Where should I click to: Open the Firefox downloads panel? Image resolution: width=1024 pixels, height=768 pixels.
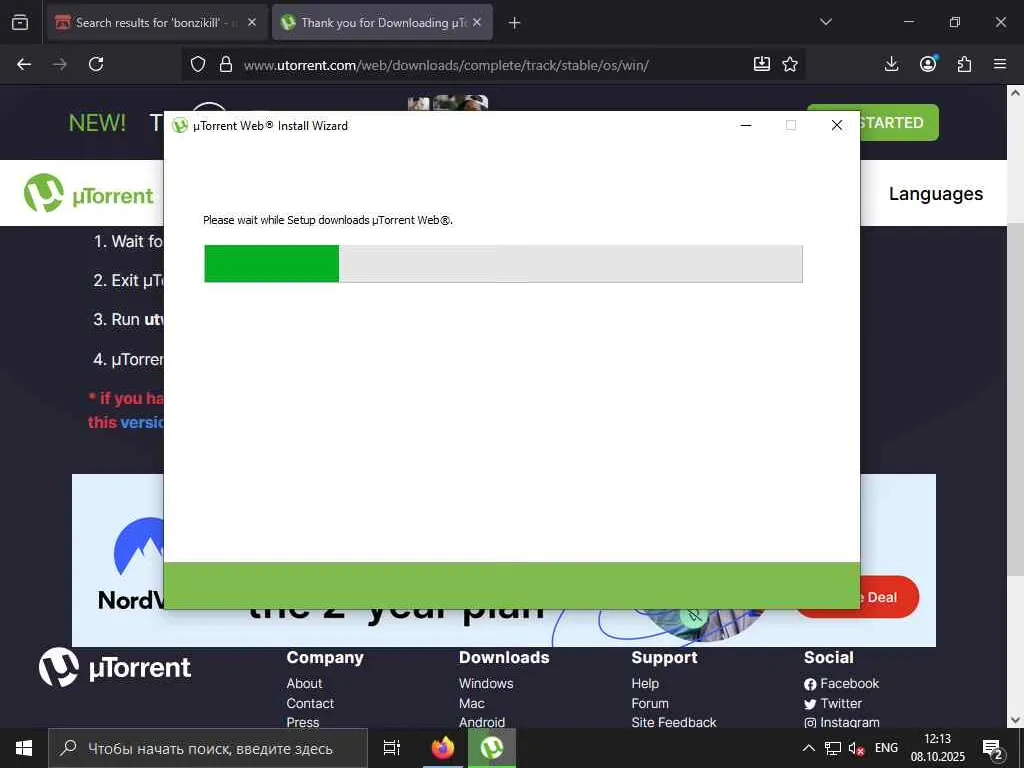click(x=891, y=64)
